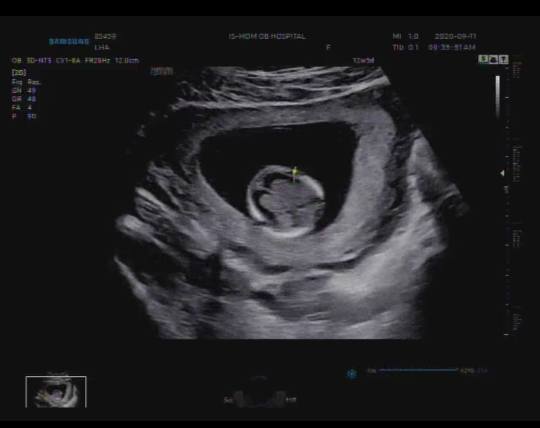
Task: Click the 'FR28Hz' frame rate label
Action: click(97, 61)
